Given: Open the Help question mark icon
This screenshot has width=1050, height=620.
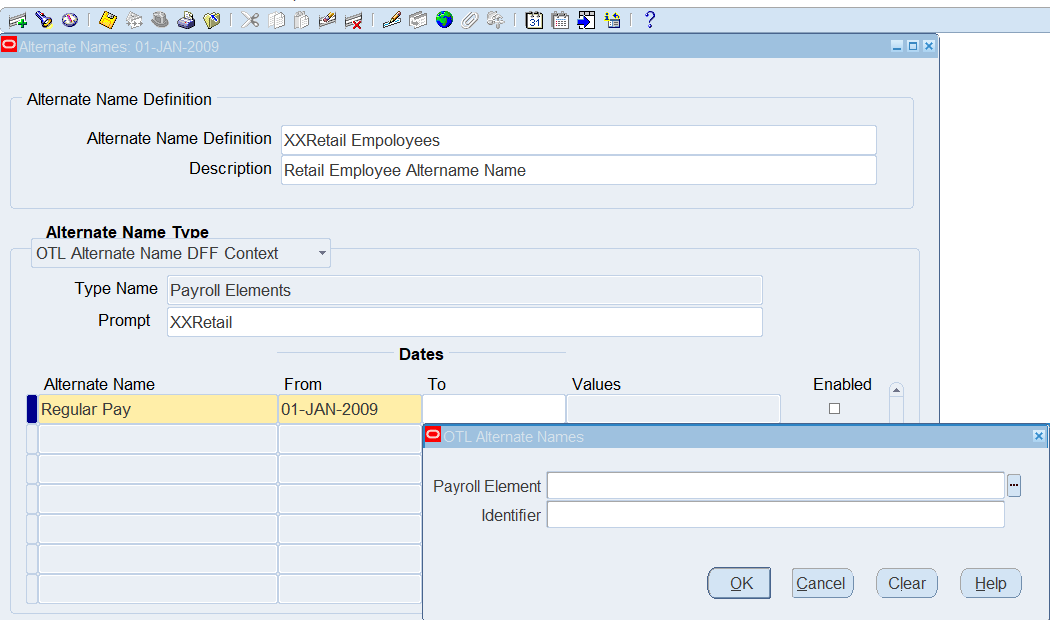Looking at the screenshot, I should (x=649, y=20).
